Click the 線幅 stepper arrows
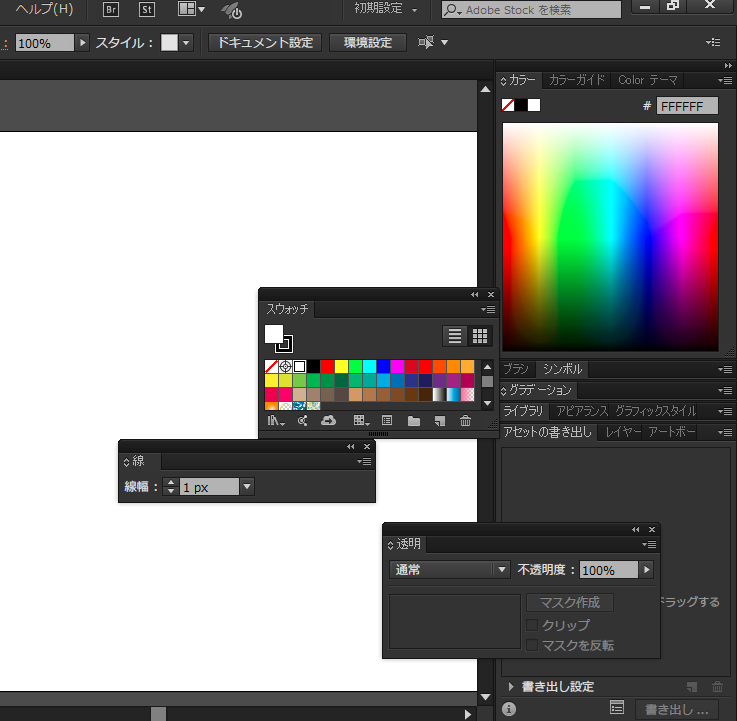 (x=171, y=486)
